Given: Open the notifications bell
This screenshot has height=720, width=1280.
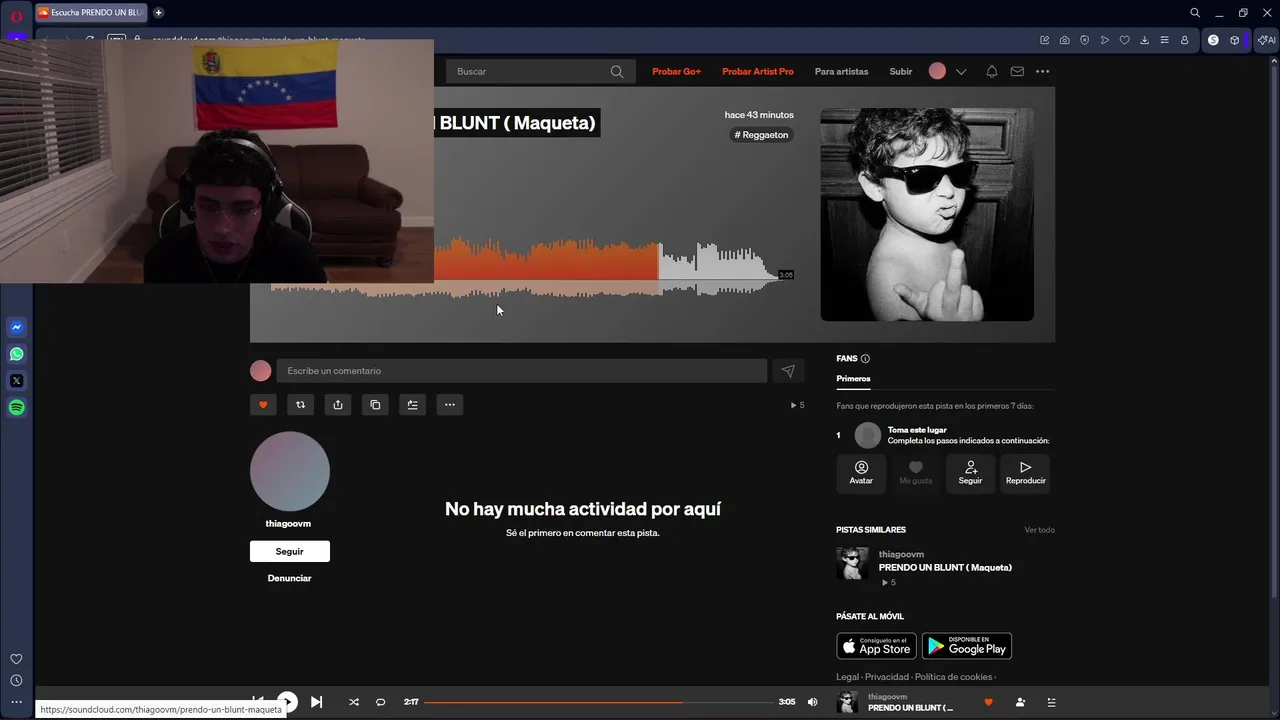Looking at the screenshot, I should point(992,72).
